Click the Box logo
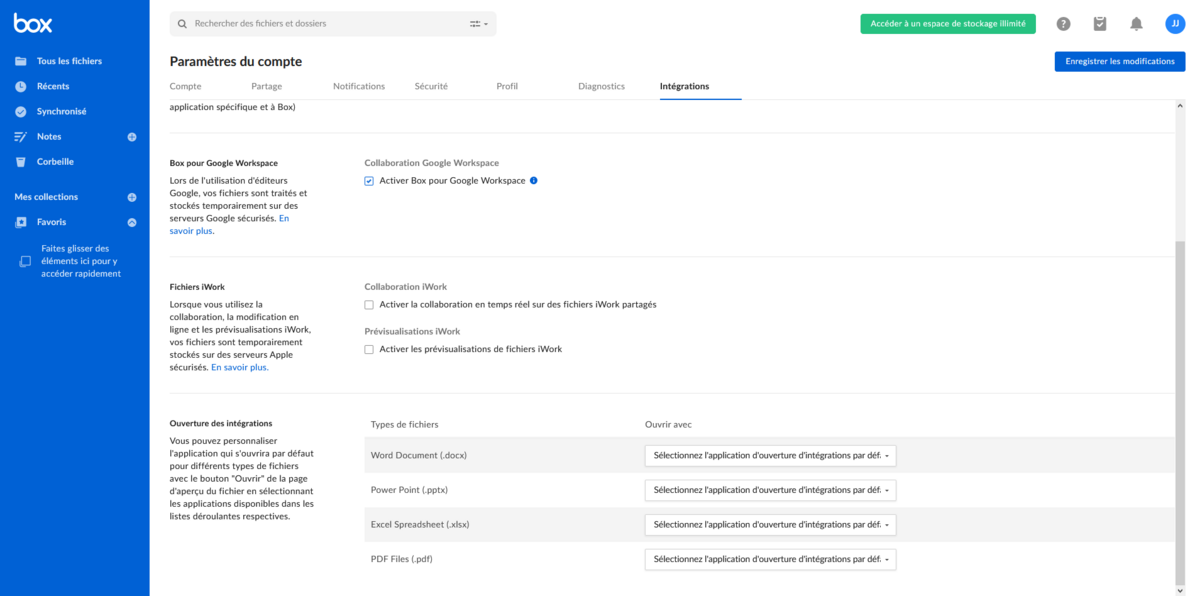 coord(33,23)
